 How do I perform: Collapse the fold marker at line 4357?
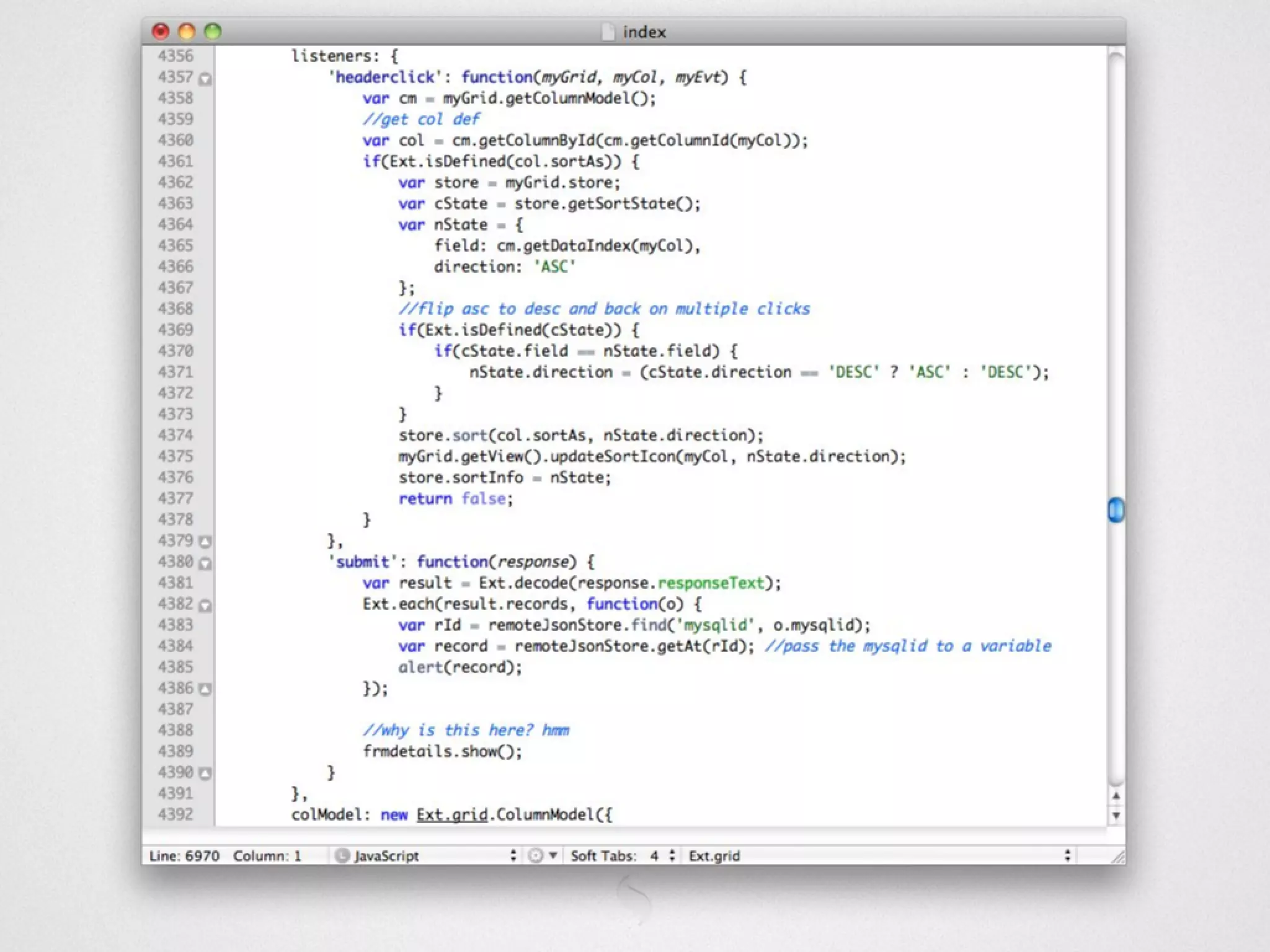click(x=205, y=79)
